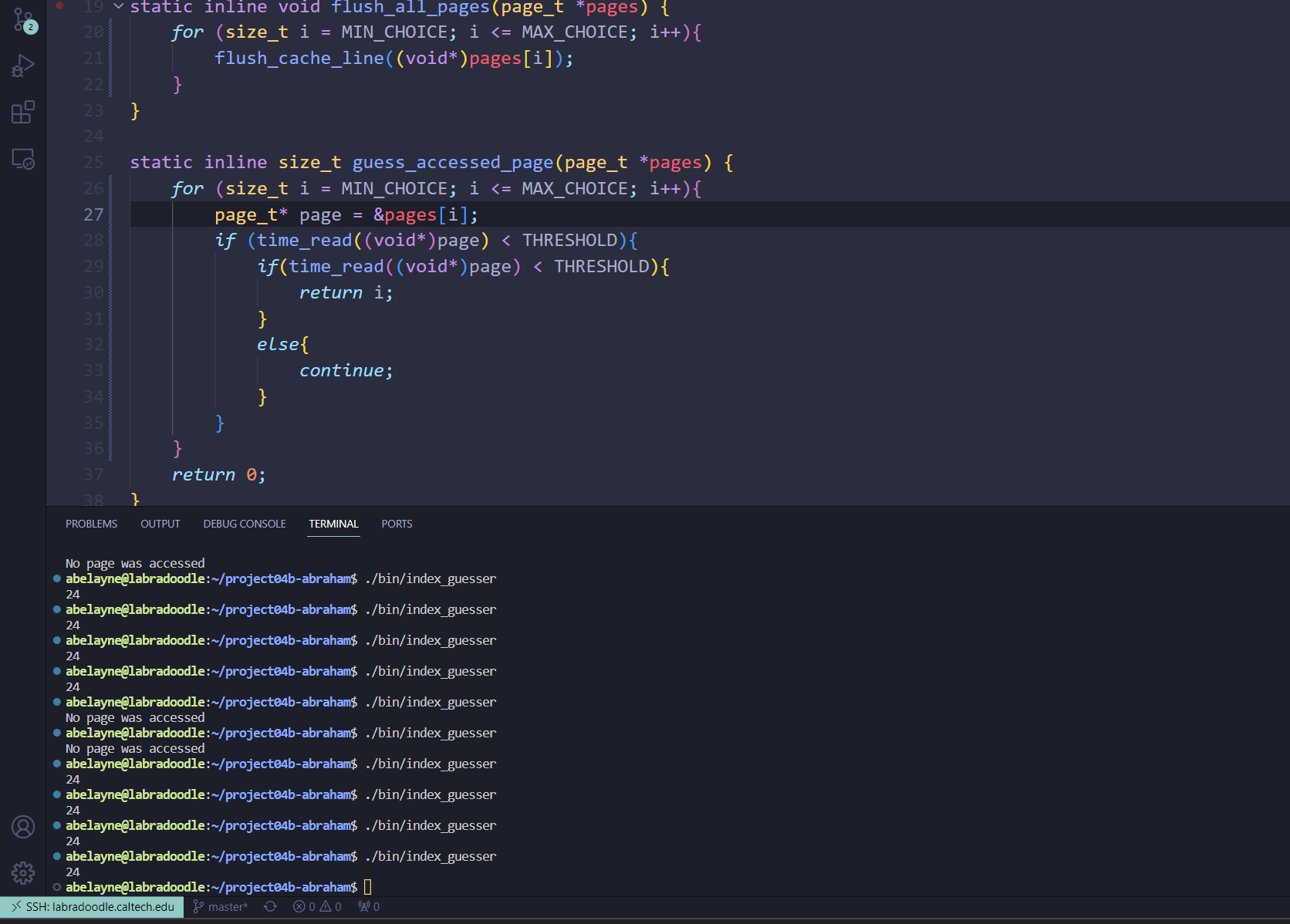
Task: Collapse the flush_all_pages function fold arrow
Action: point(118,6)
